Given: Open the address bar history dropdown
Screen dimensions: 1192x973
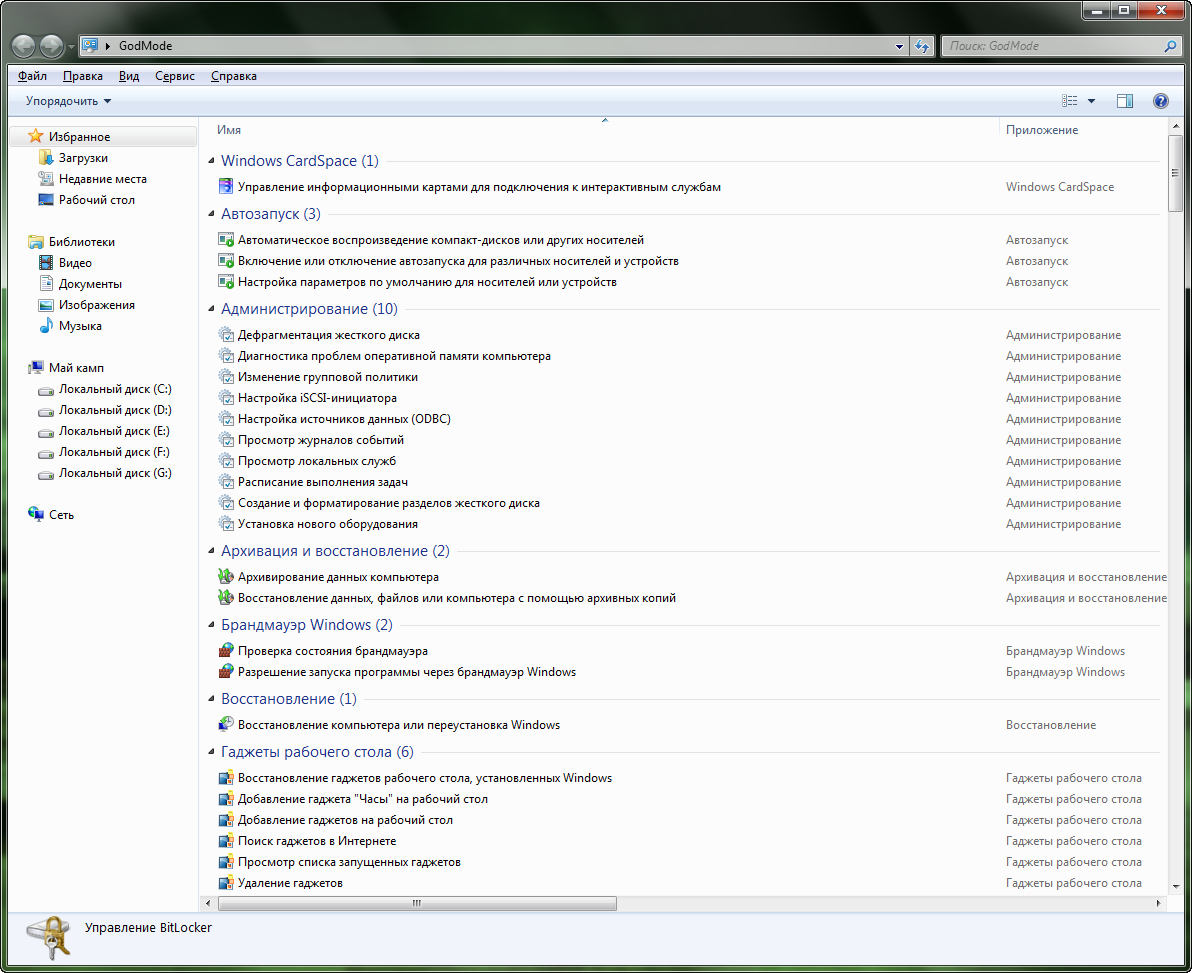Looking at the screenshot, I should coord(899,46).
